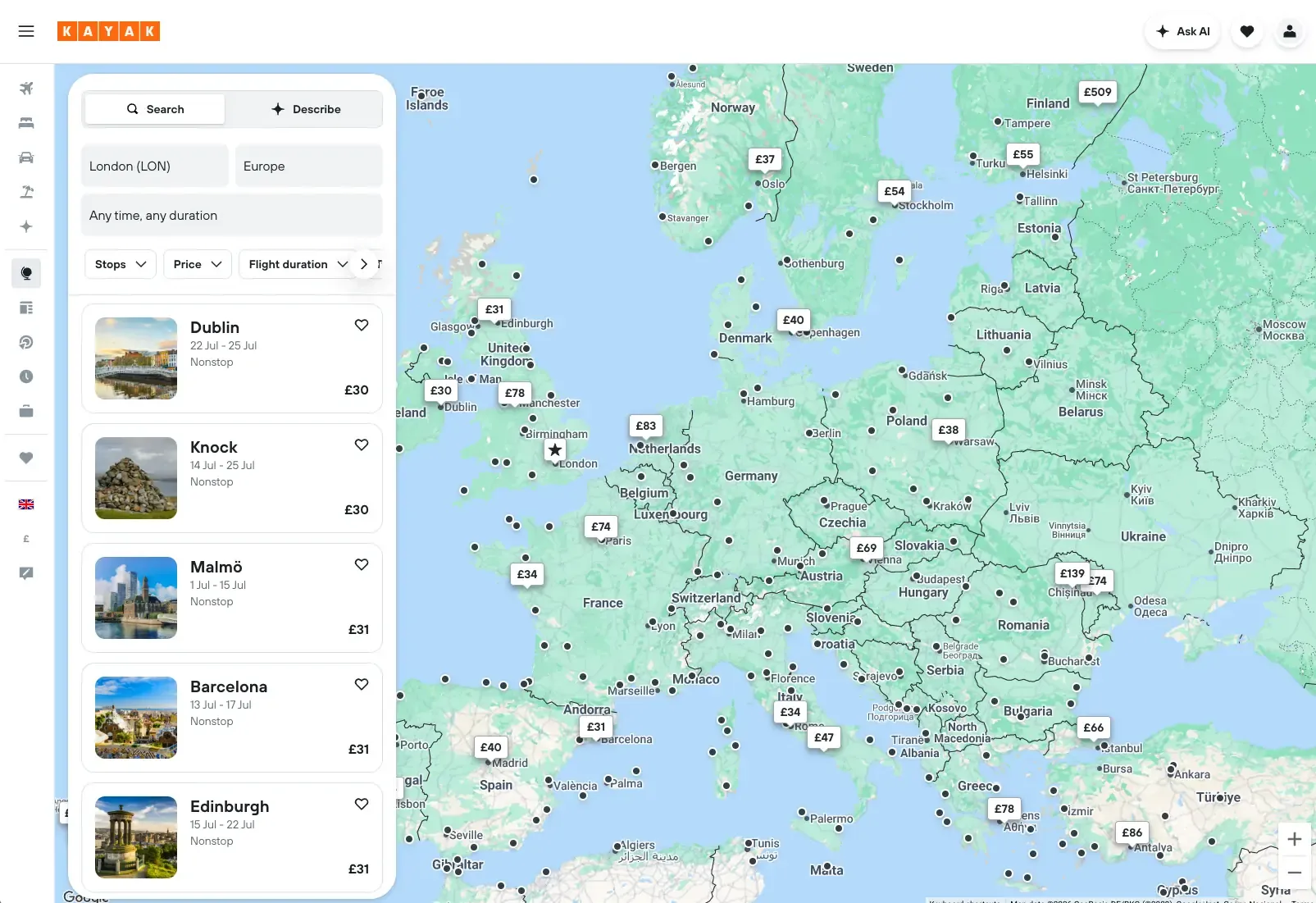Open Trips via the sidebar heart icon
Screen dimensions: 1316x903
(26, 458)
